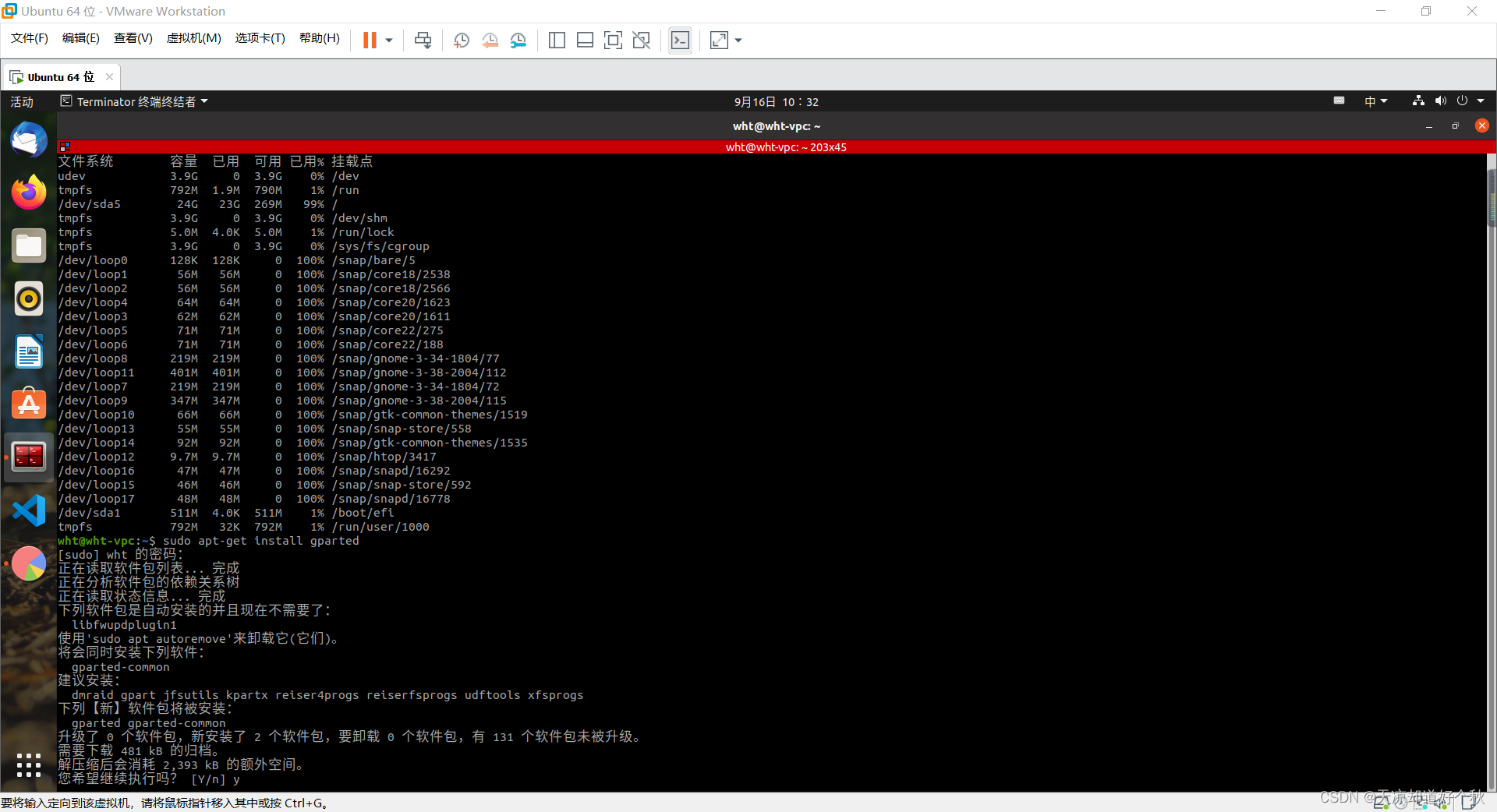Screen dimensions: 1497x812
Task: Open the 文件(F) menu
Action: point(30,38)
